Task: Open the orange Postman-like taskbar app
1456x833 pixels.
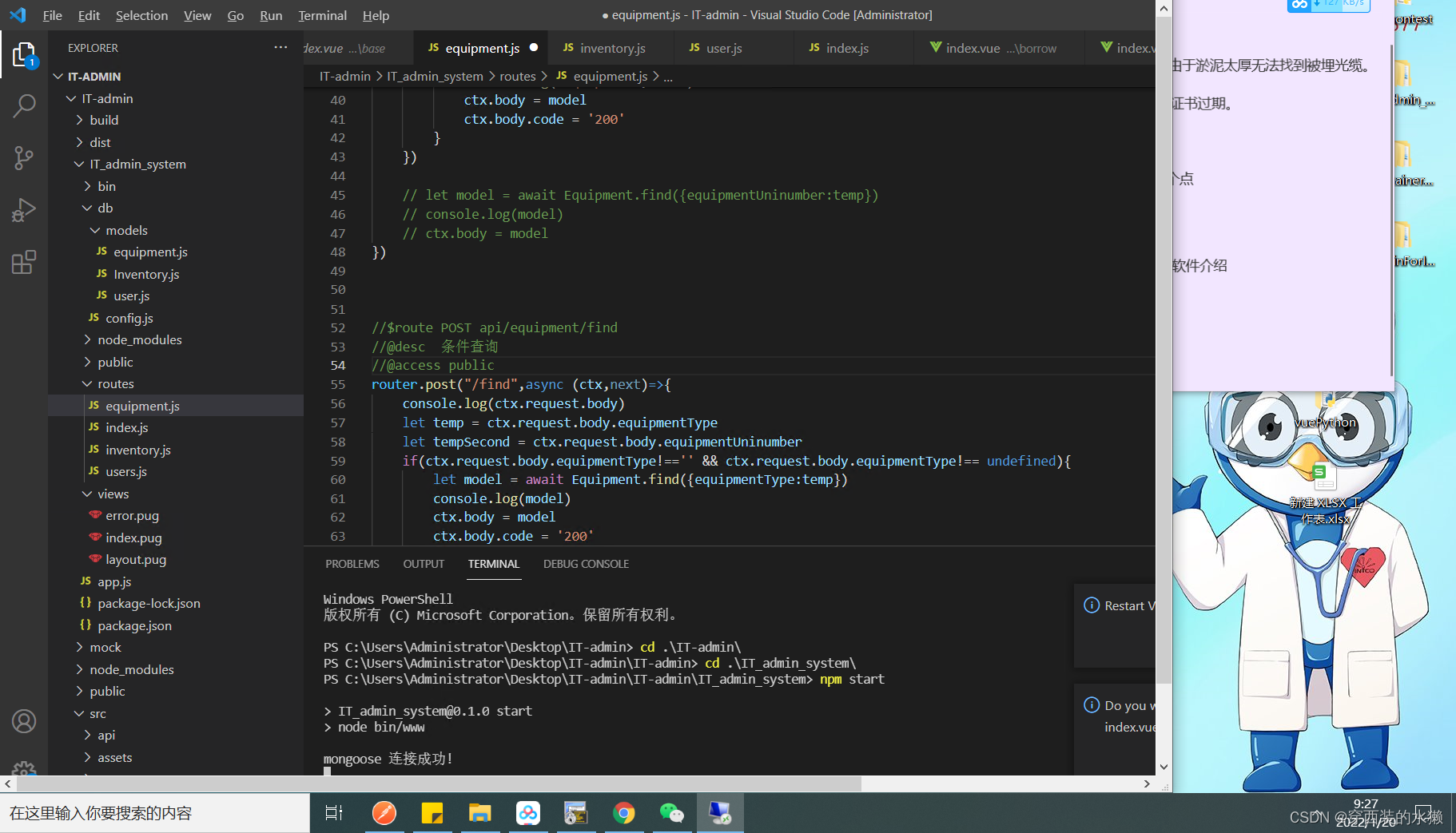Action: (384, 812)
